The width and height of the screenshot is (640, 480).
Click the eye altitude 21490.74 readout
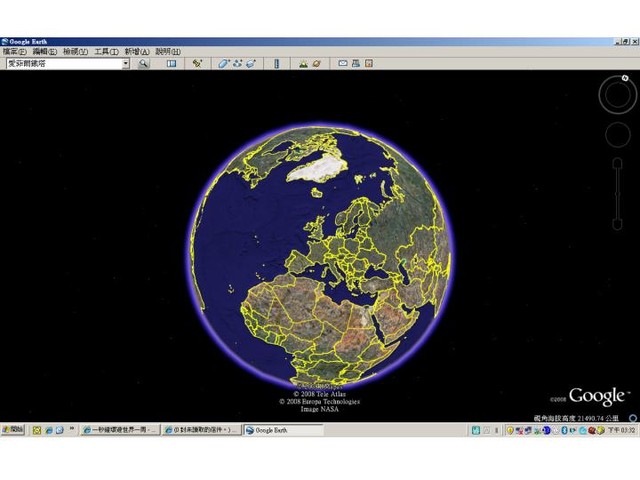(576, 418)
